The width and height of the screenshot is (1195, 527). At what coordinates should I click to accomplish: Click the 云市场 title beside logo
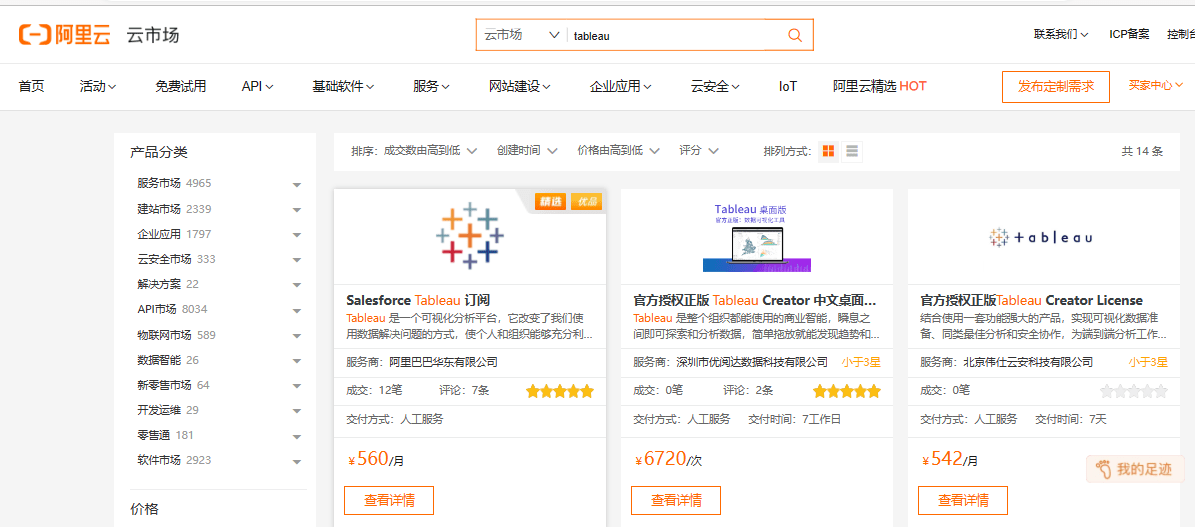point(152,35)
